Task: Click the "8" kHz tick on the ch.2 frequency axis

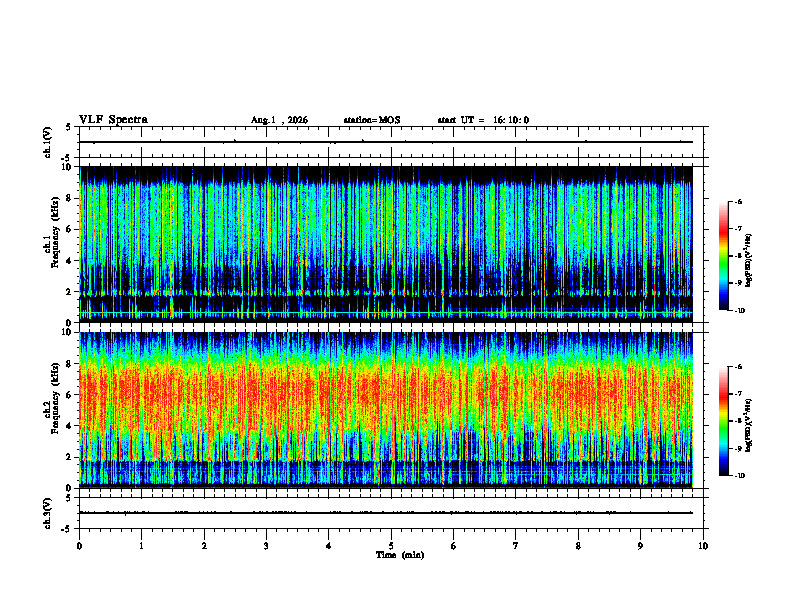Action: tap(69, 363)
